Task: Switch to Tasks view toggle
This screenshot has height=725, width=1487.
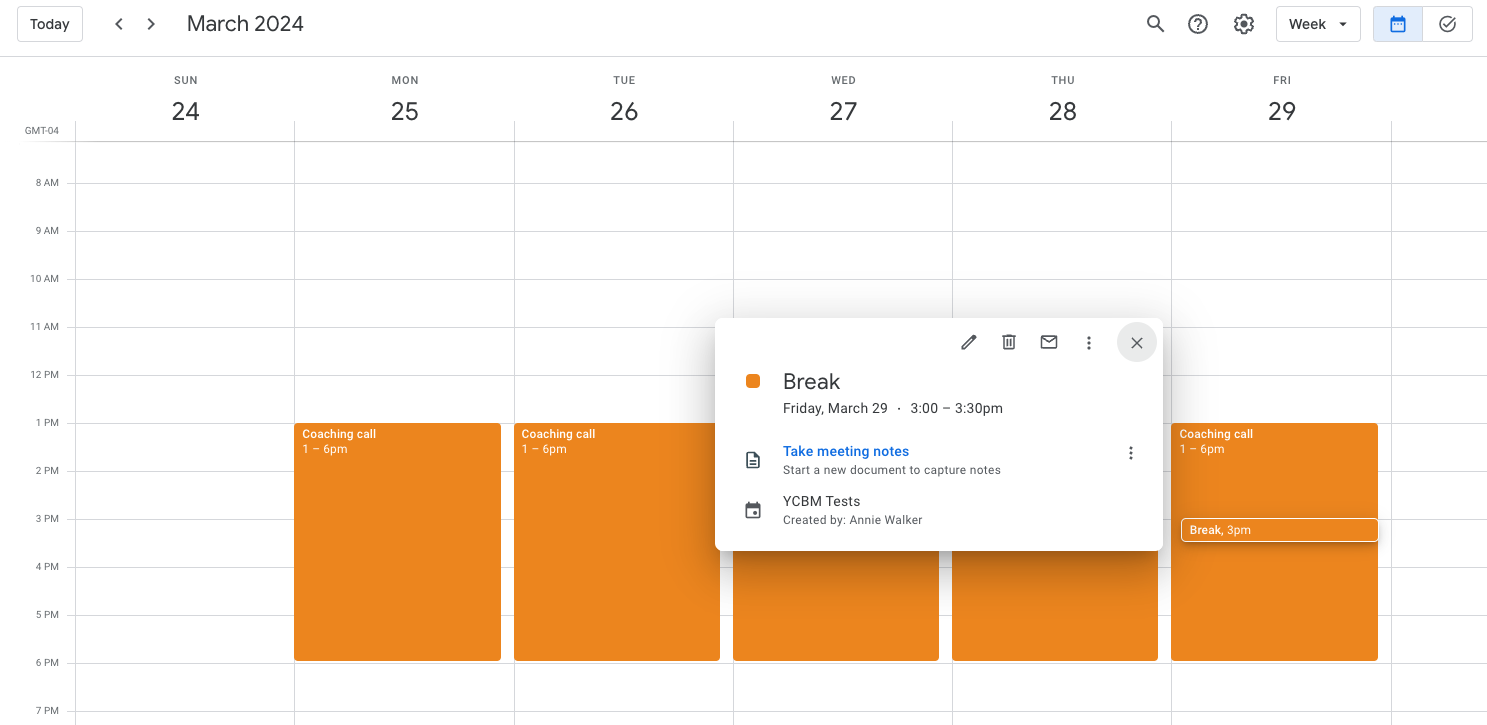Action: pyautogui.click(x=1447, y=24)
